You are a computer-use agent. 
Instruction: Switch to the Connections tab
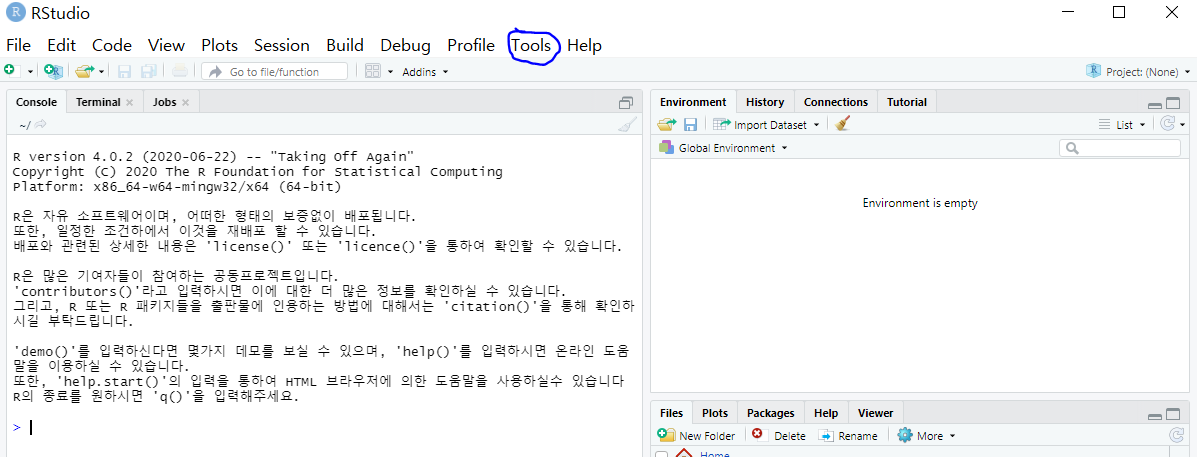pyautogui.click(x=836, y=101)
